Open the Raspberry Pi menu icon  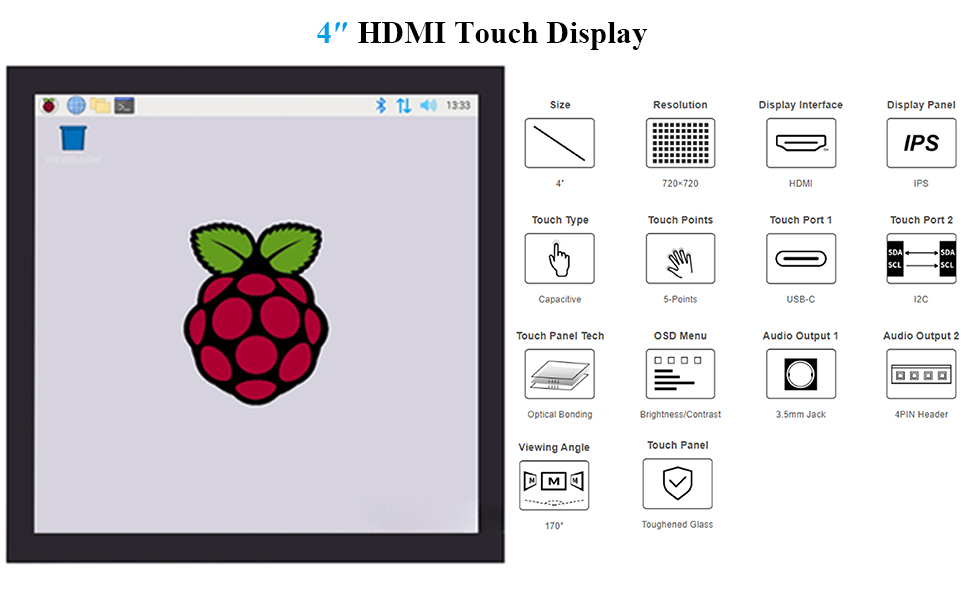tap(49, 106)
